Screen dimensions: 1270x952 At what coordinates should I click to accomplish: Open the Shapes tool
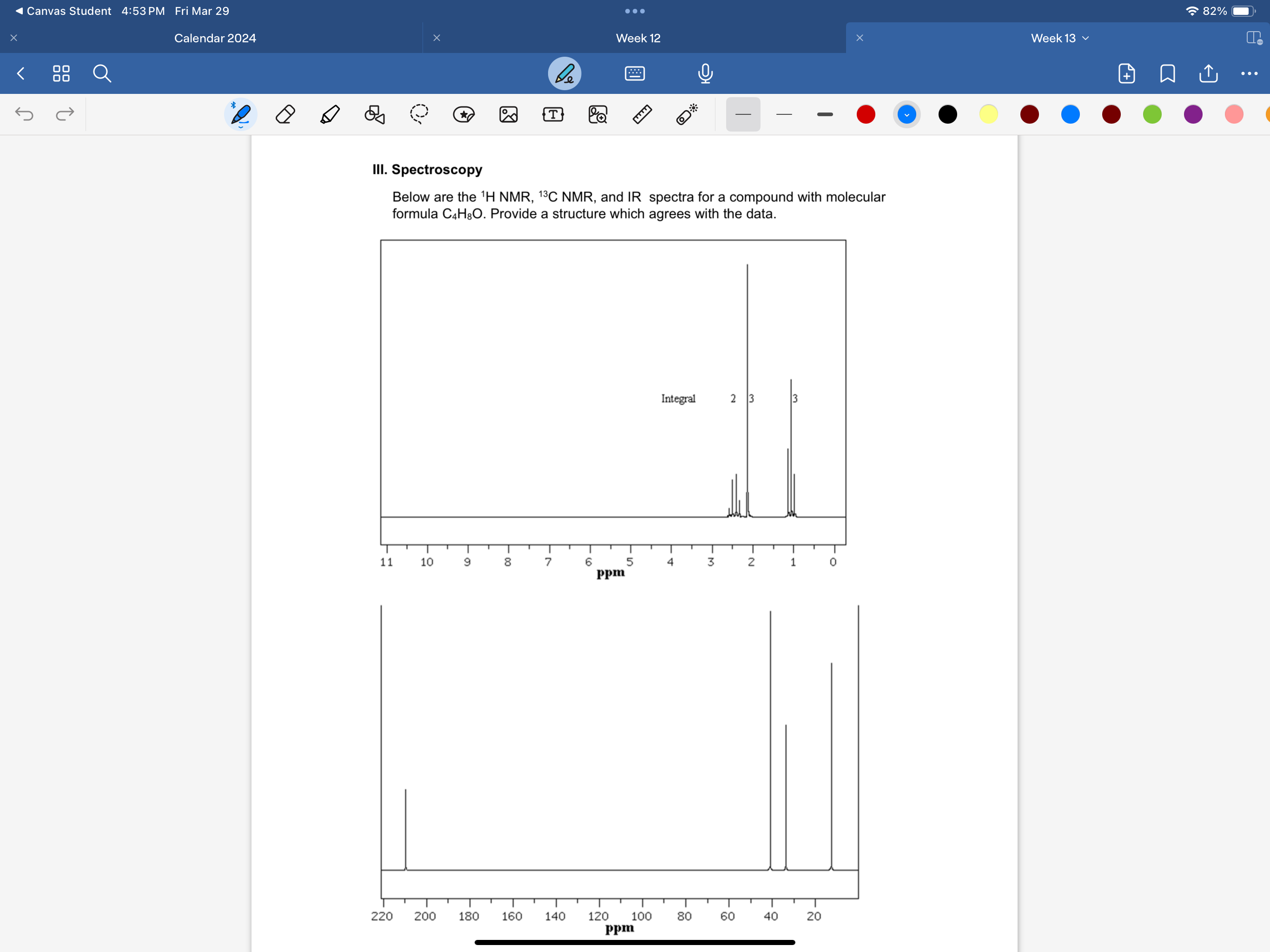pos(374,114)
